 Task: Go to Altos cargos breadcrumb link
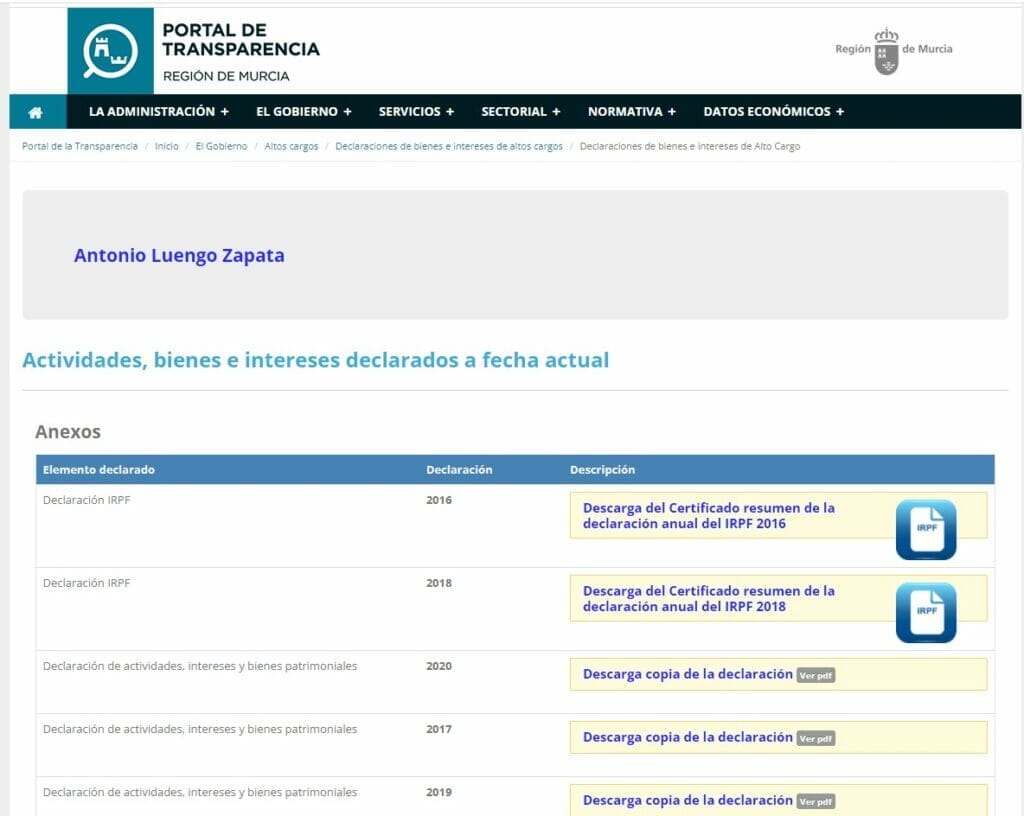[x=291, y=146]
